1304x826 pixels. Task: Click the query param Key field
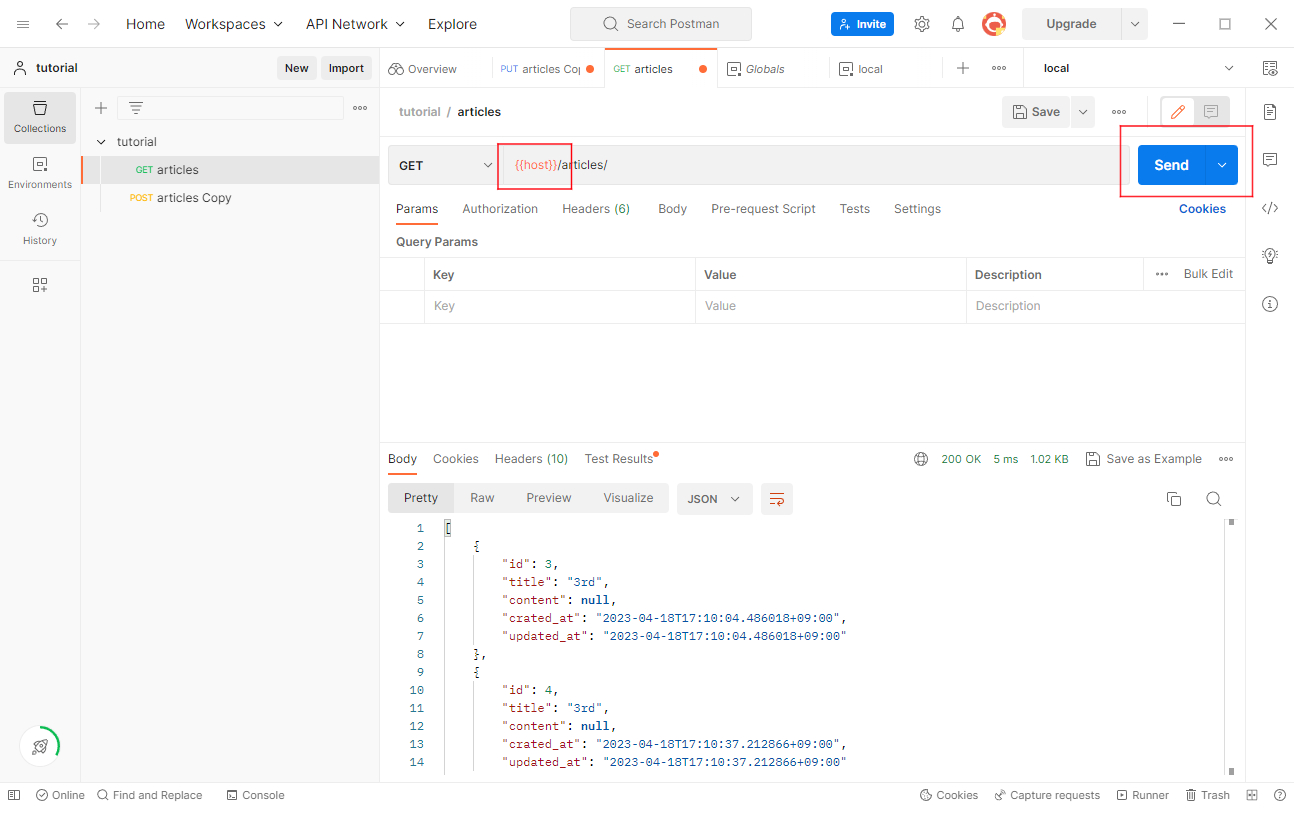click(560, 306)
